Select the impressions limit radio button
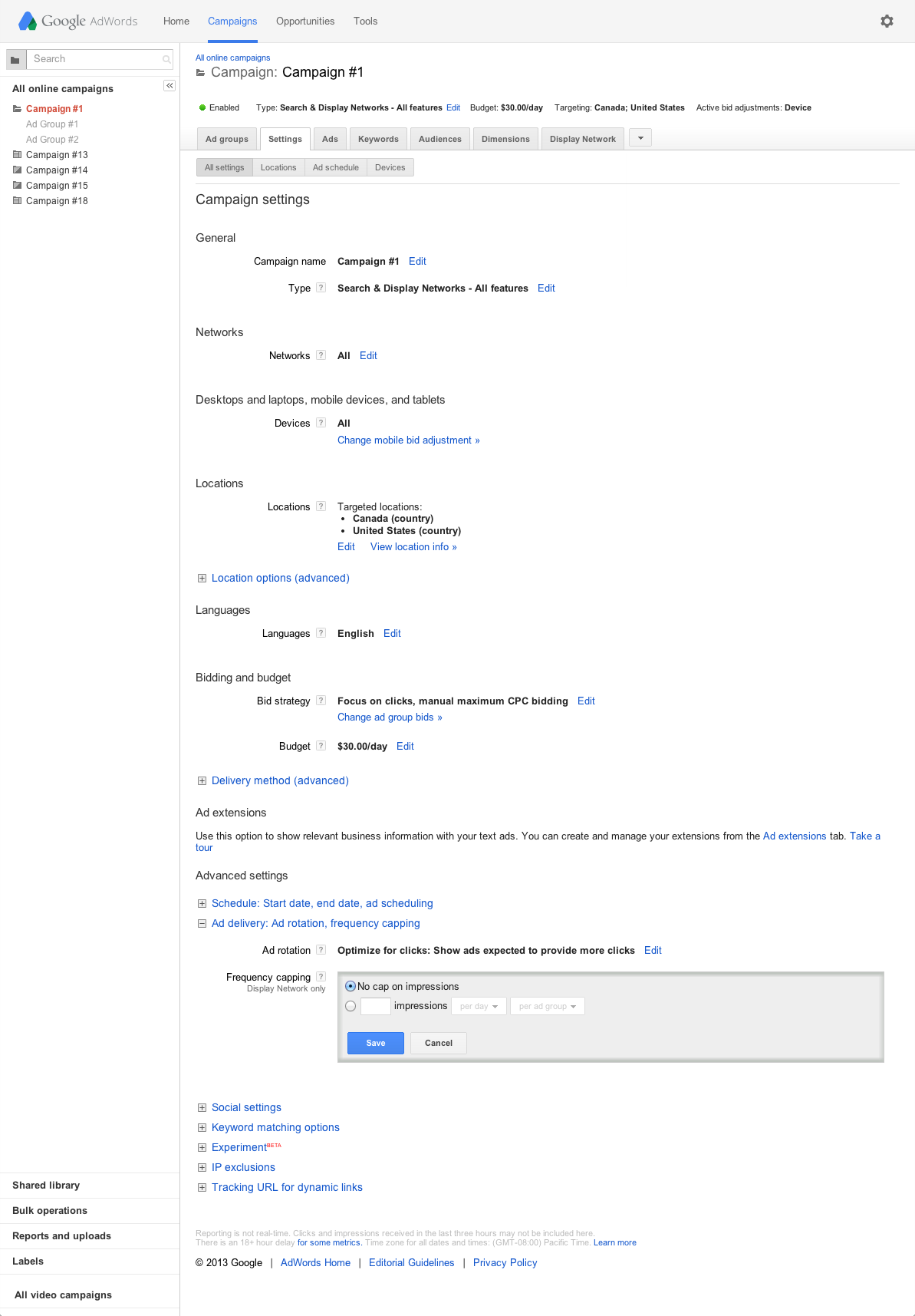This screenshot has height=1316, width=915. (351, 1006)
